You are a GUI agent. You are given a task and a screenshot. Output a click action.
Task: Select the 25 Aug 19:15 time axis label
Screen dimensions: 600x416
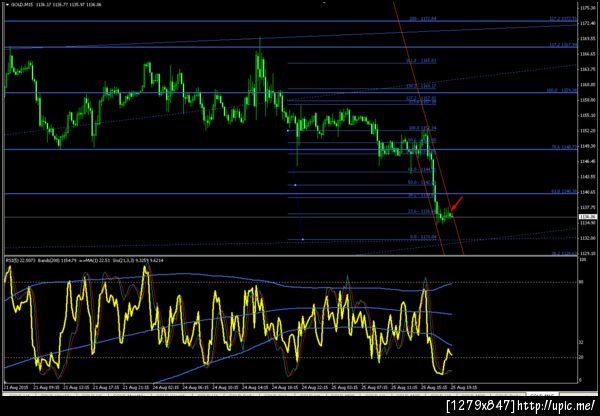464,387
